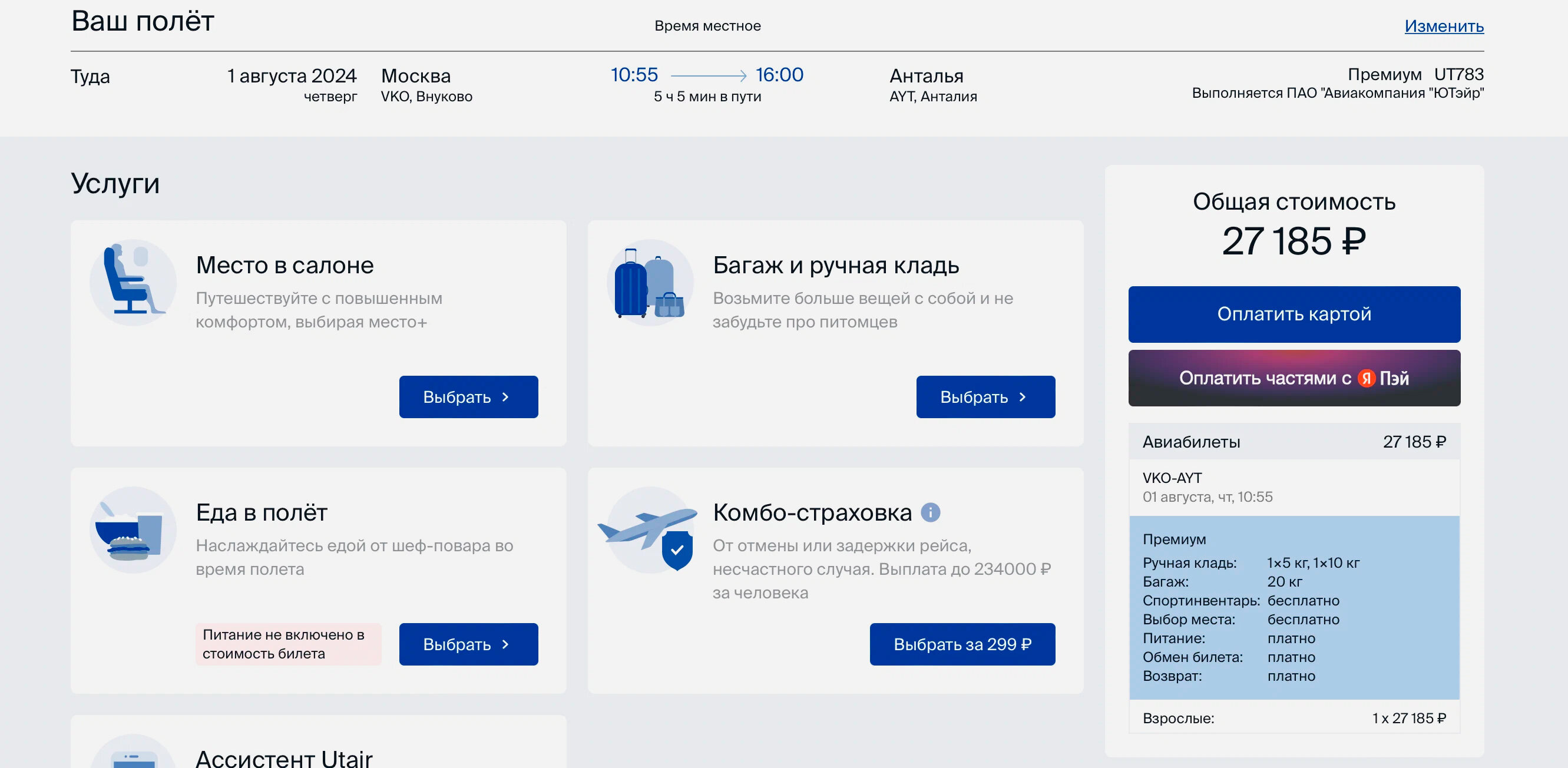Viewport: 1568px width, 768px height.
Task: Click the Время местное label
Action: pos(707,26)
